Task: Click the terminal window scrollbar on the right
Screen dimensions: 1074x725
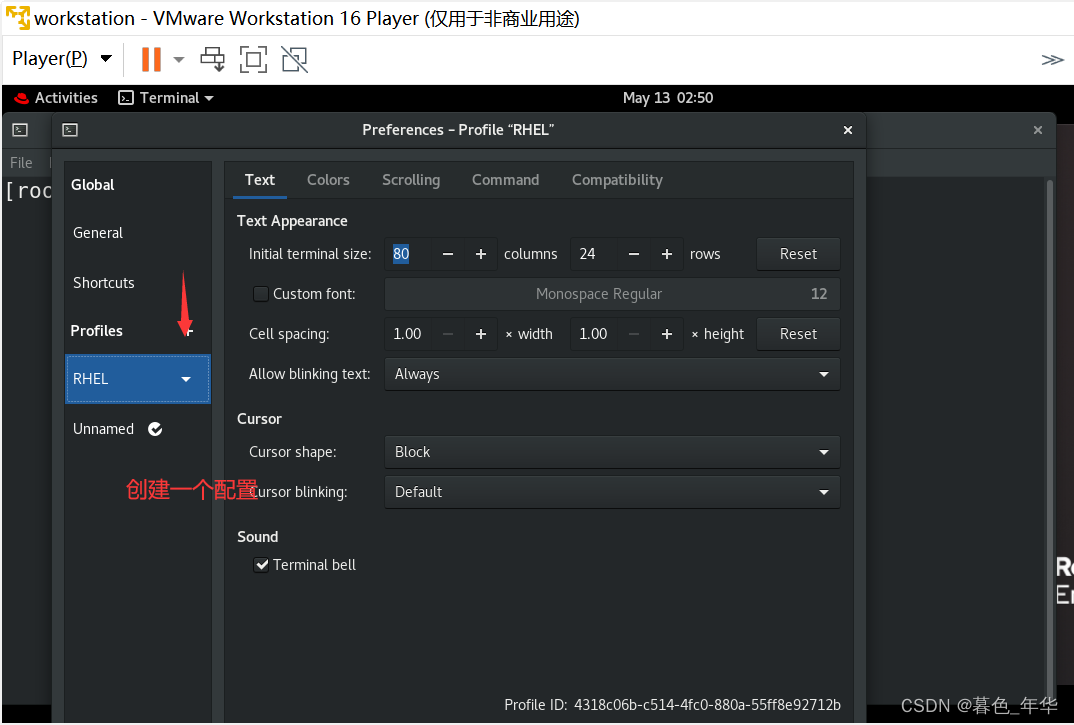Action: coord(1049,439)
